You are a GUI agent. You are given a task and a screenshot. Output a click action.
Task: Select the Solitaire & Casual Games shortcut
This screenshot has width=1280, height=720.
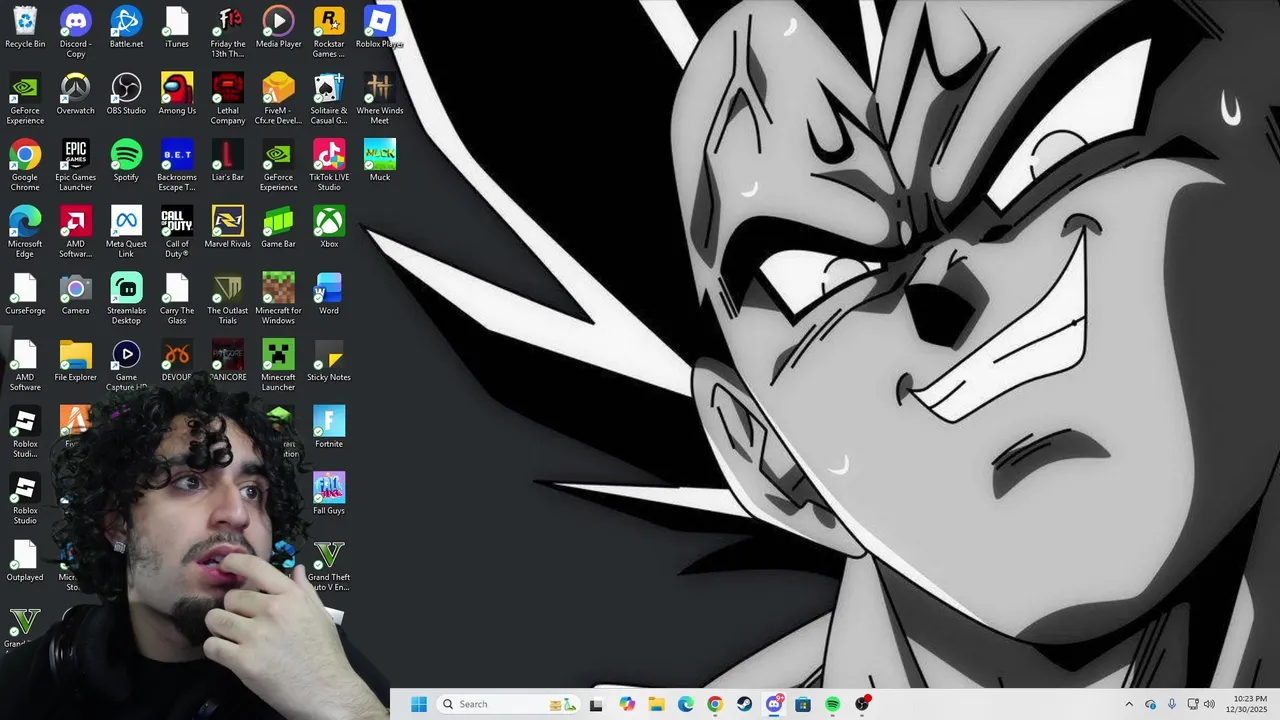[x=329, y=99]
